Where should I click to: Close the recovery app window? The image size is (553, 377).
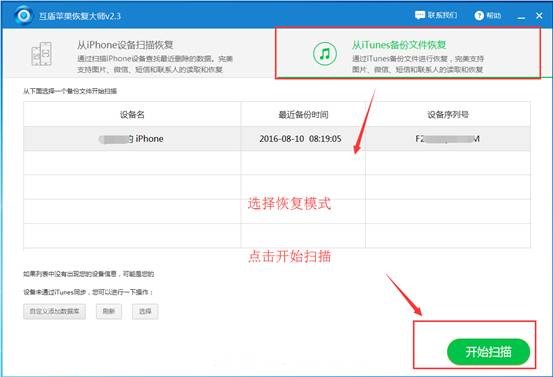pos(539,16)
